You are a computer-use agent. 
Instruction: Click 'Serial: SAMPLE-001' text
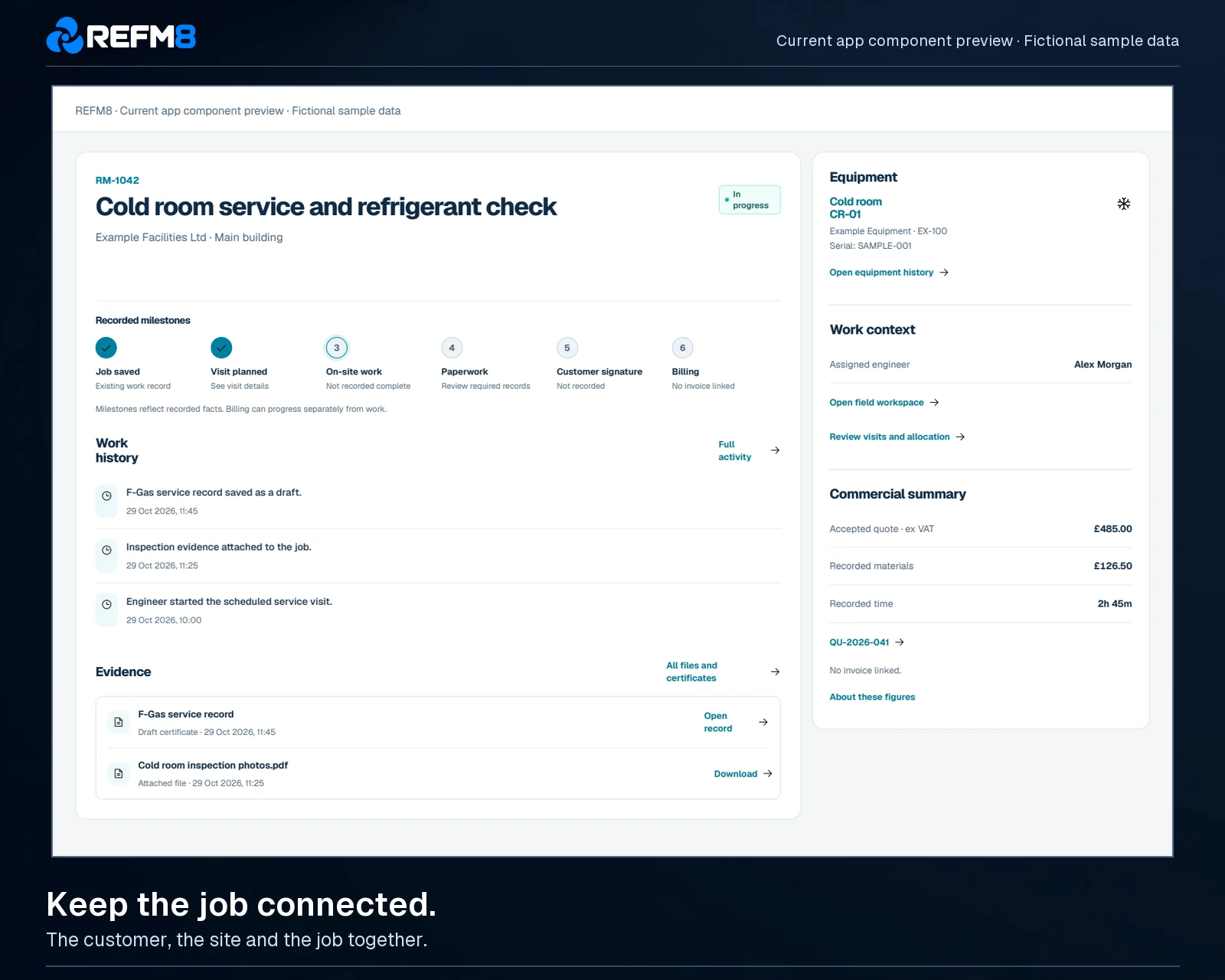tap(871, 246)
